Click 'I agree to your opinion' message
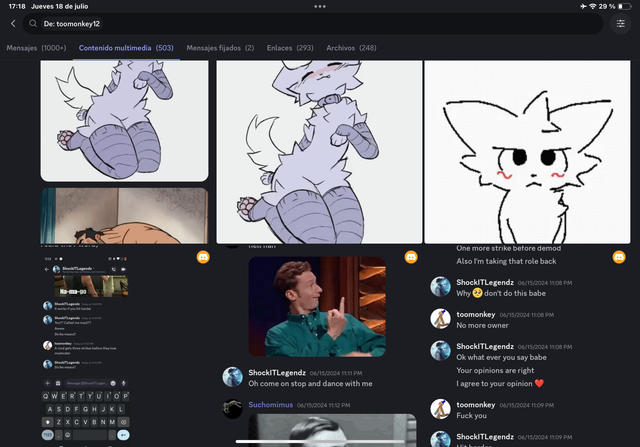This screenshot has width=640, height=447. [x=500, y=384]
